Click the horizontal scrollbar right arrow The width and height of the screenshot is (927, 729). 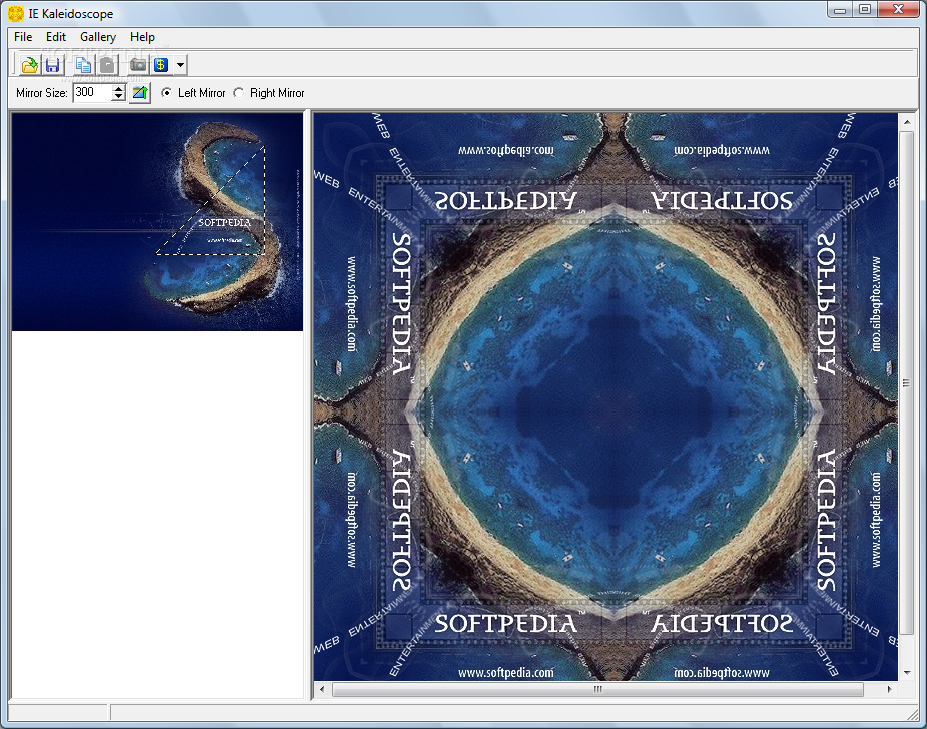tap(889, 689)
